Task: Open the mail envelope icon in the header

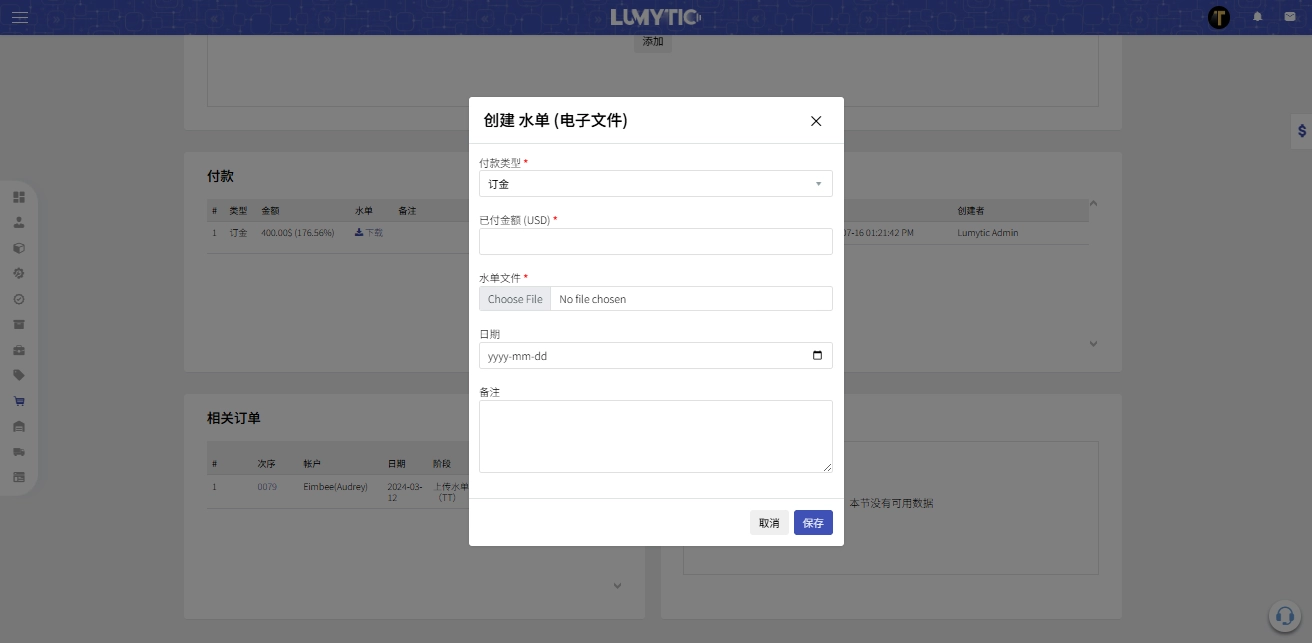Action: 1290,17
